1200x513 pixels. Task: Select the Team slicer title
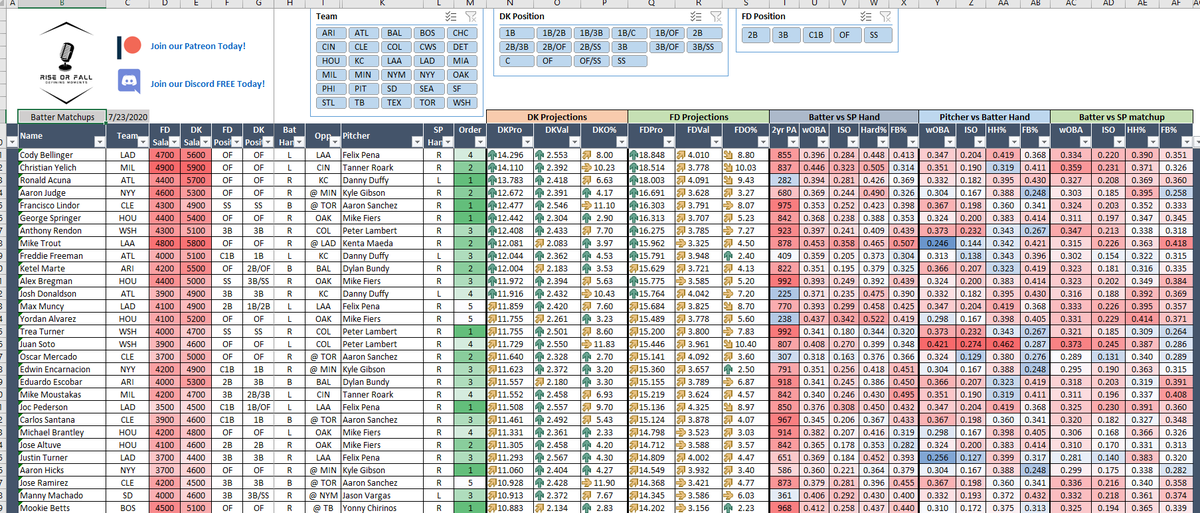[327, 17]
